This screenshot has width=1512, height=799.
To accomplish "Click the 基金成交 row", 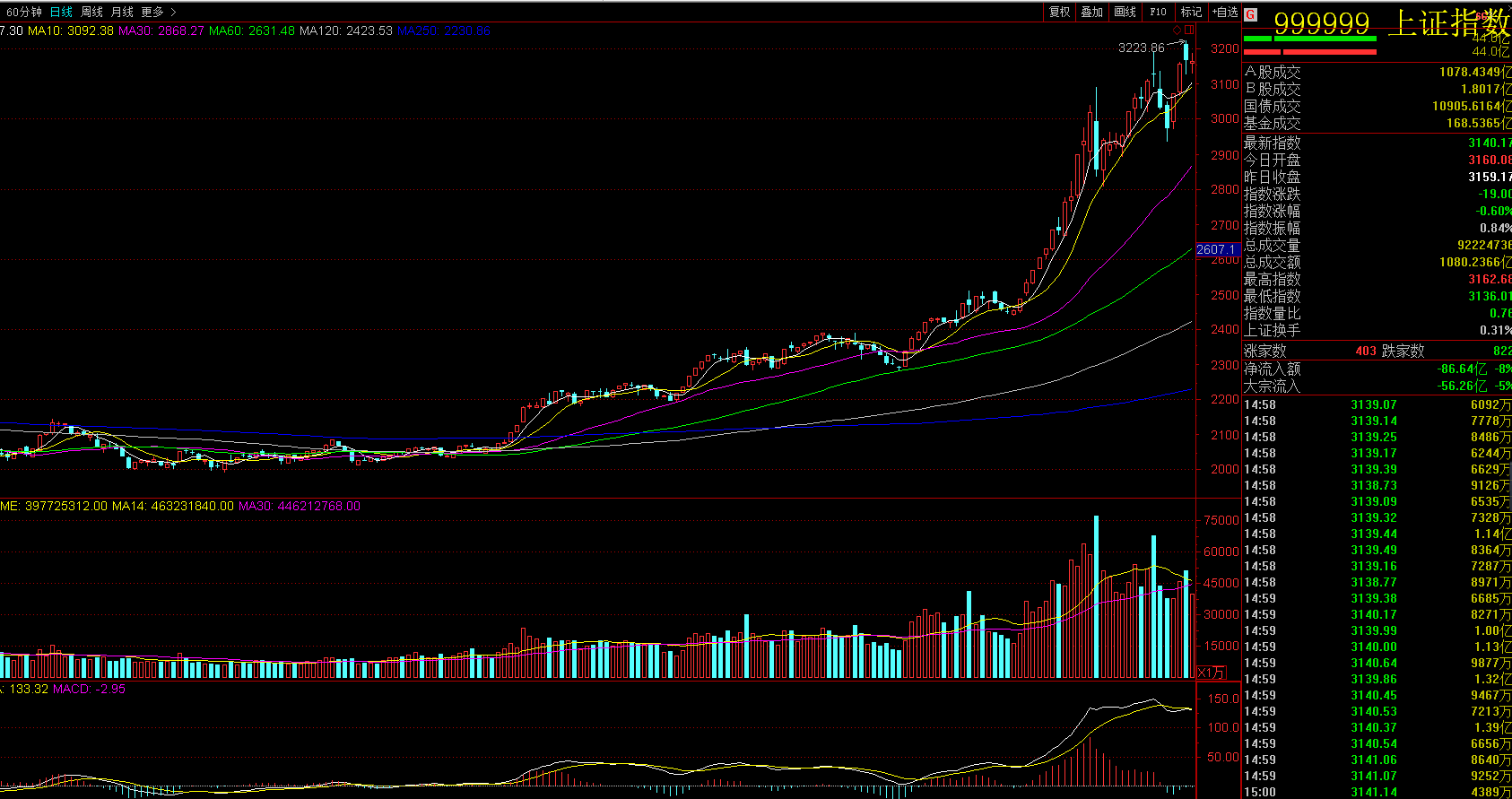I will point(1377,123).
